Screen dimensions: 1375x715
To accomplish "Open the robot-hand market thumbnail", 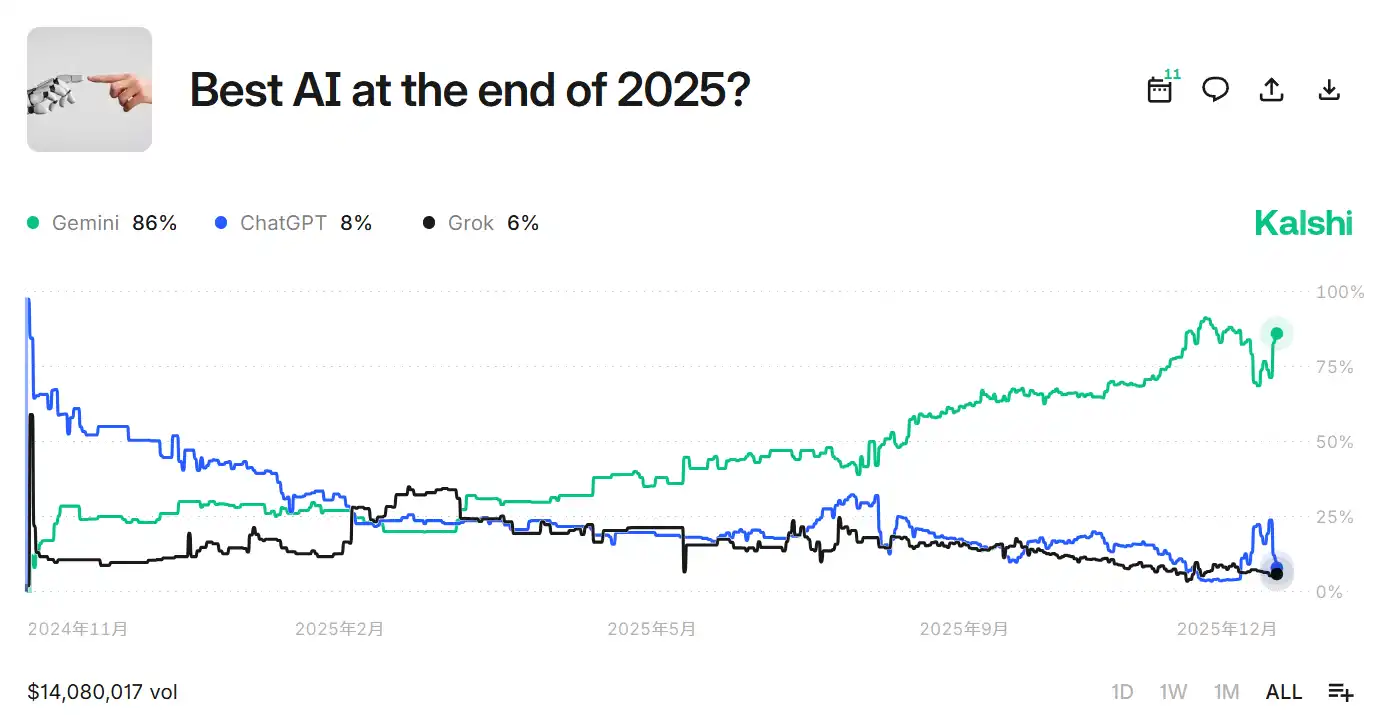I will click(89, 89).
